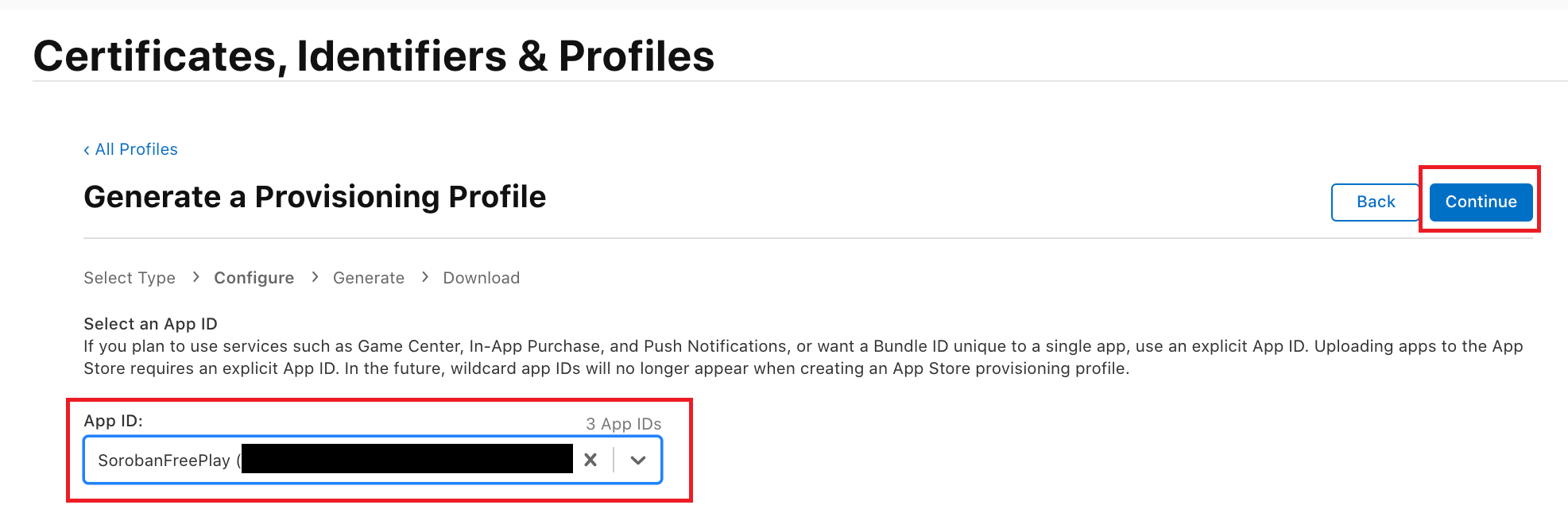Switch to the Select Type step
The image size is (1568, 528).
click(129, 278)
